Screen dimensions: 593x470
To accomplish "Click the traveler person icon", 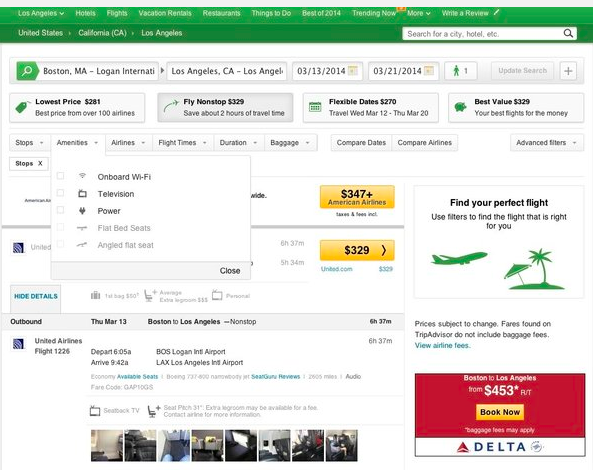I will [x=456, y=71].
